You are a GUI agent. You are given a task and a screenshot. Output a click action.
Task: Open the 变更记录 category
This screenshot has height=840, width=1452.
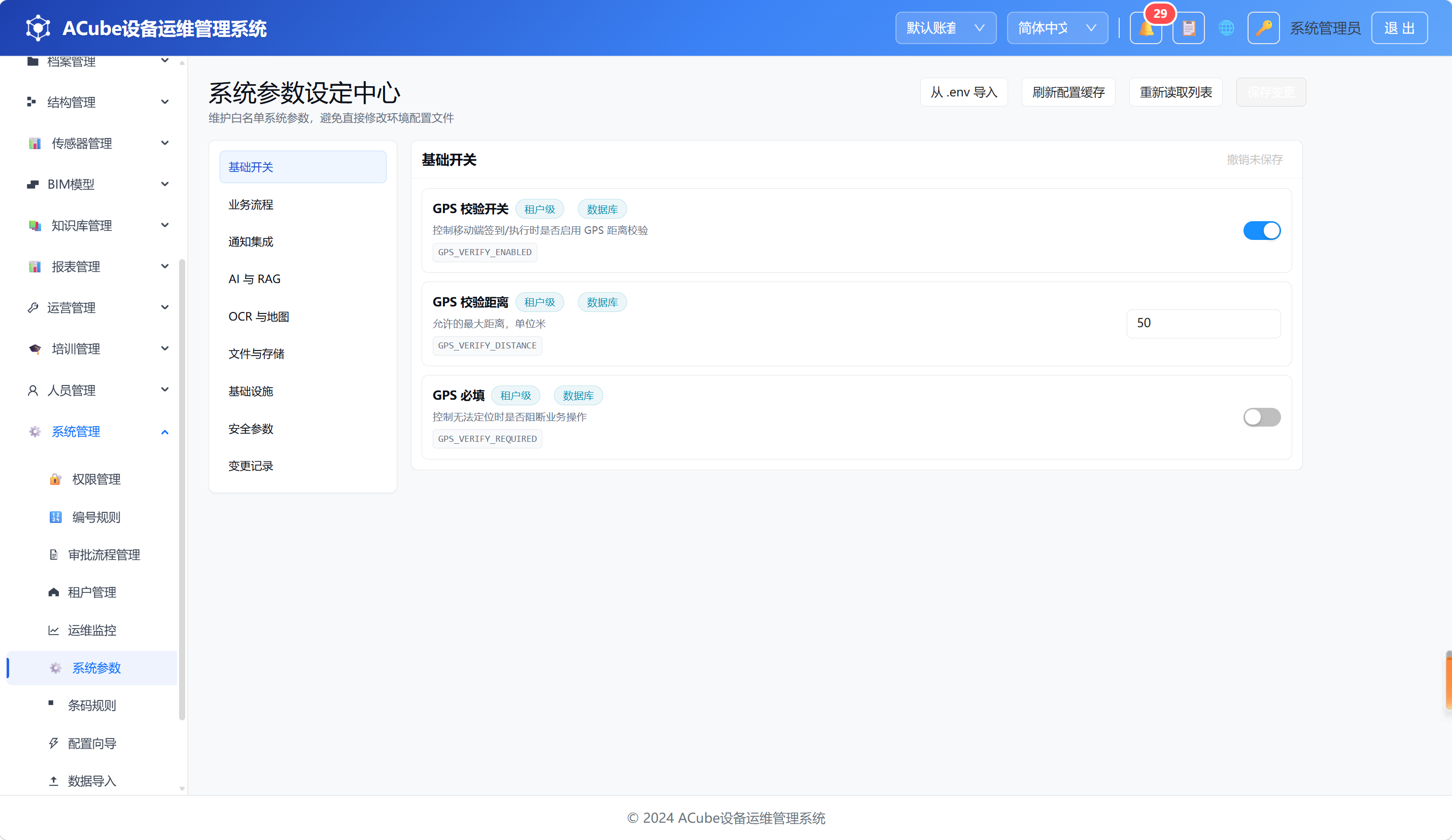(x=302, y=466)
